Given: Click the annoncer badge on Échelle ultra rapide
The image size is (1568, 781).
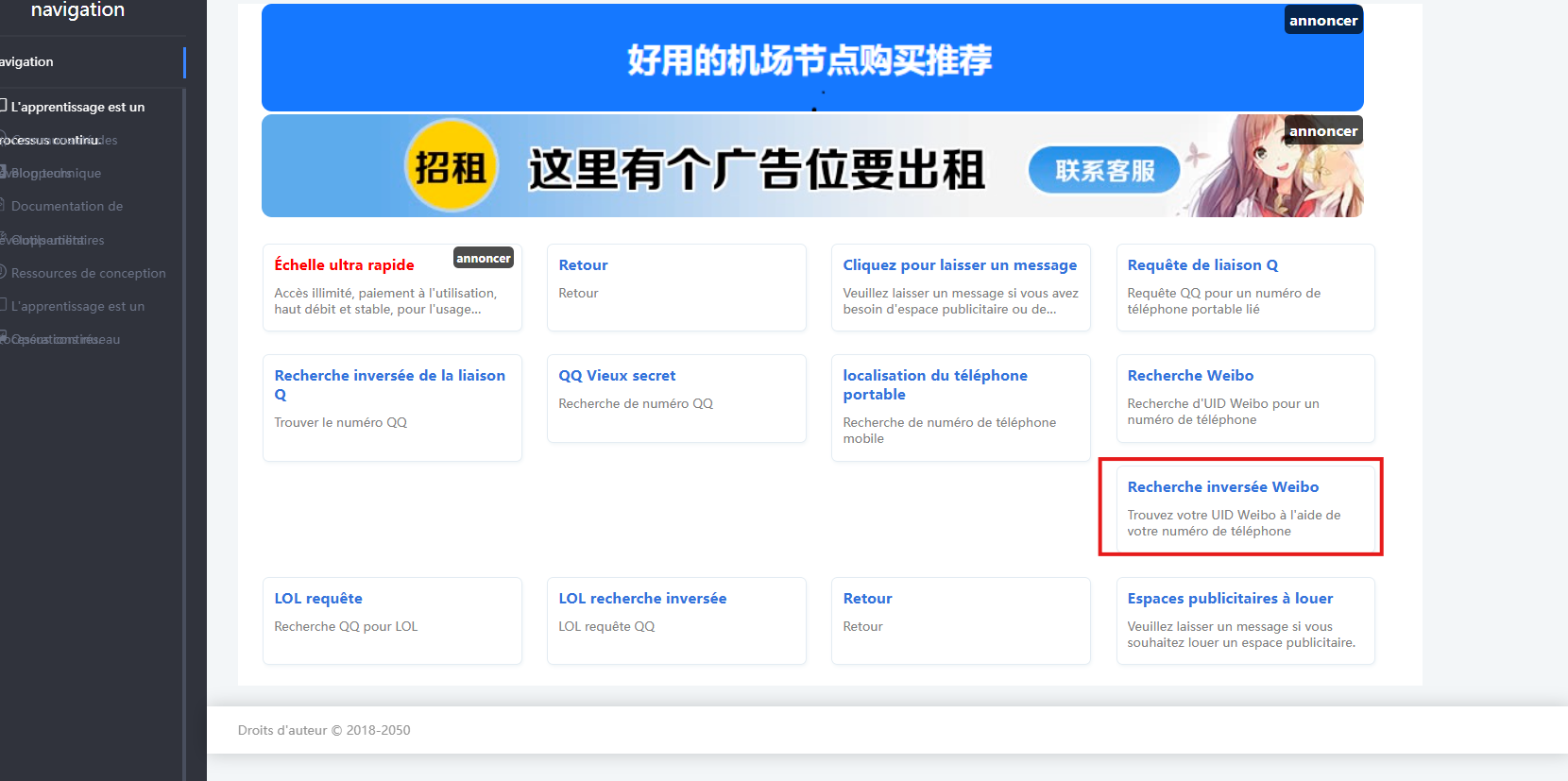Looking at the screenshot, I should click(483, 258).
